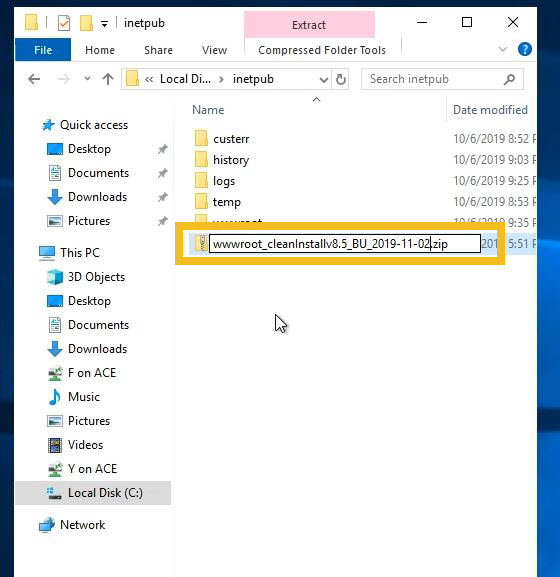This screenshot has height=577, width=560.
Task: Click the date 10/6/2019 8:53 for temp
Action: (494, 202)
